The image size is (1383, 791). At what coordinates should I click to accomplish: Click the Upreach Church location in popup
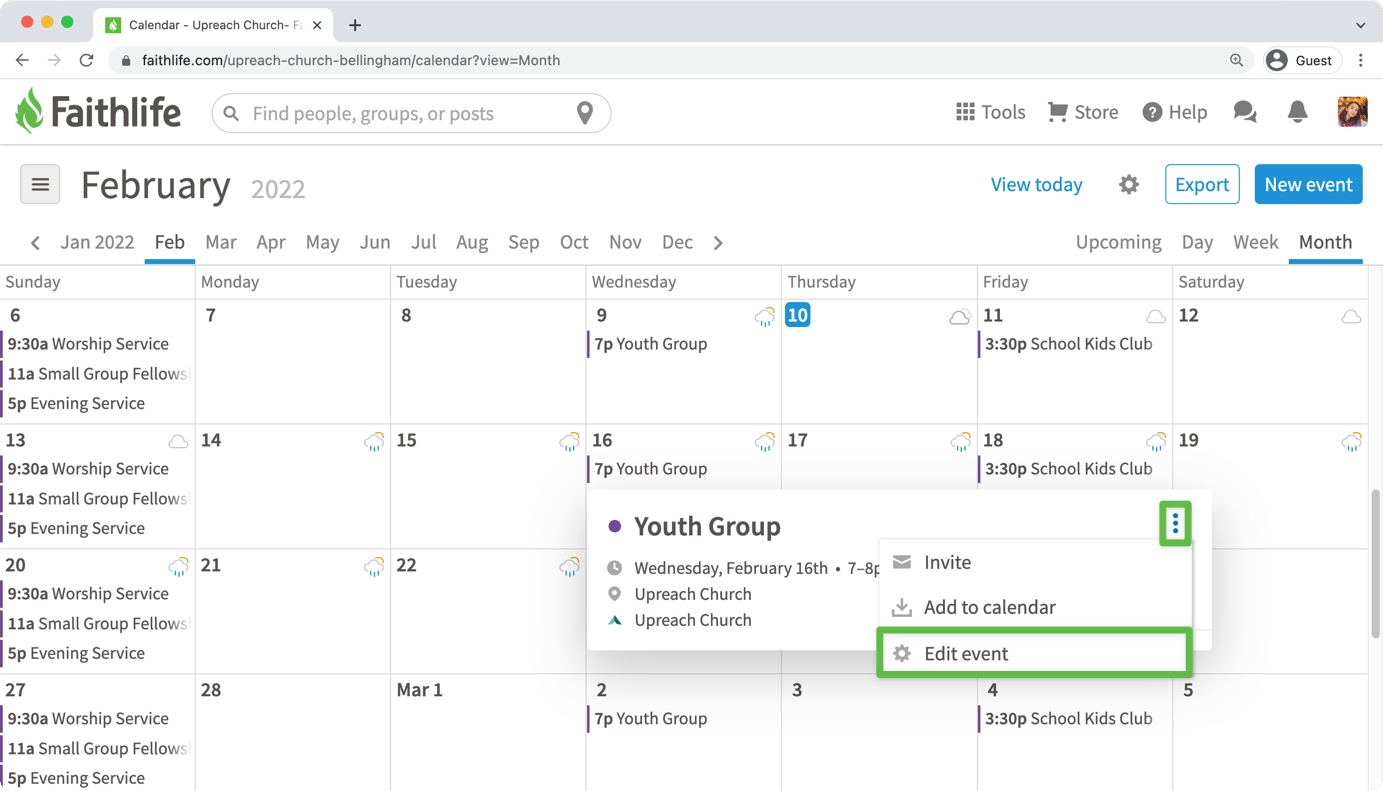click(692, 594)
